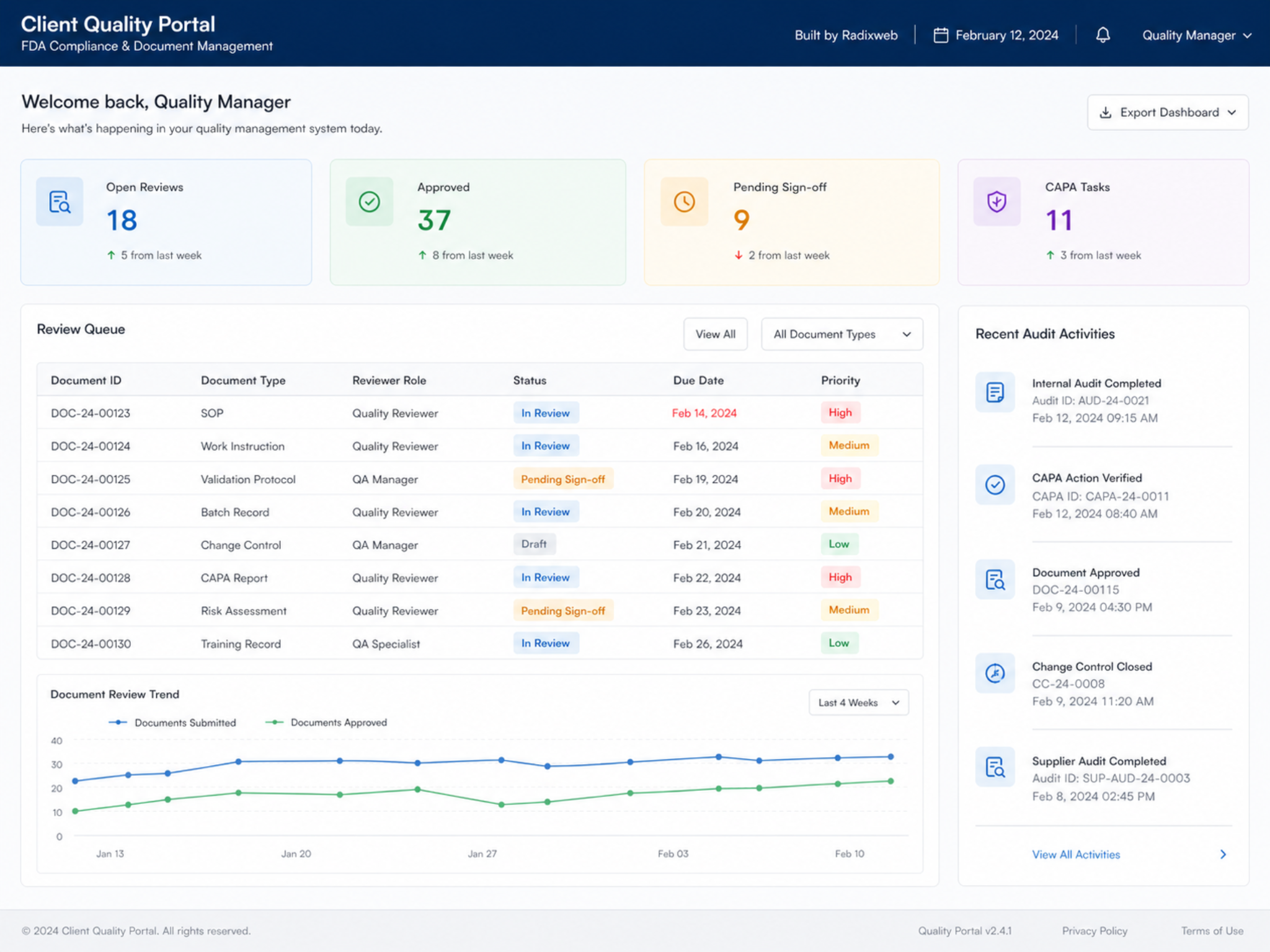Screen dimensions: 1270x952
Task: Click the calendar icon beside February 12, 2024
Action: click(941, 35)
